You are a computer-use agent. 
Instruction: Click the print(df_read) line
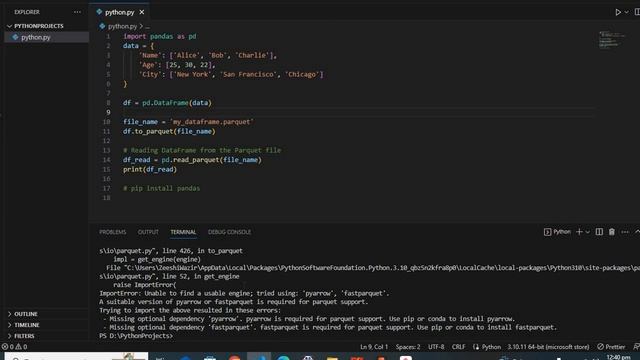coord(150,169)
